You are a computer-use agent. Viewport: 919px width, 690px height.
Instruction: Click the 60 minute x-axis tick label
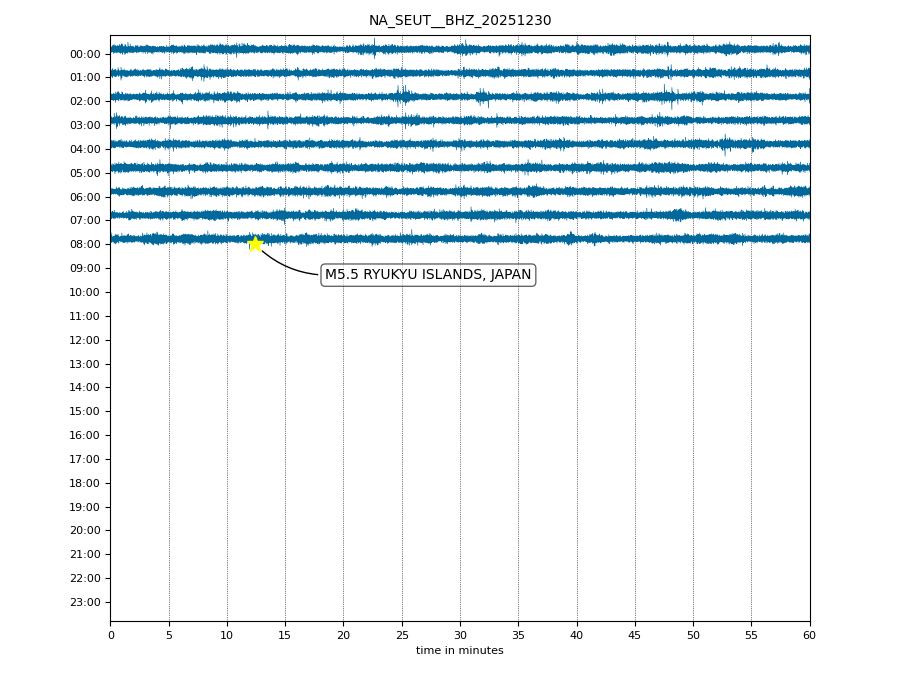(809, 635)
